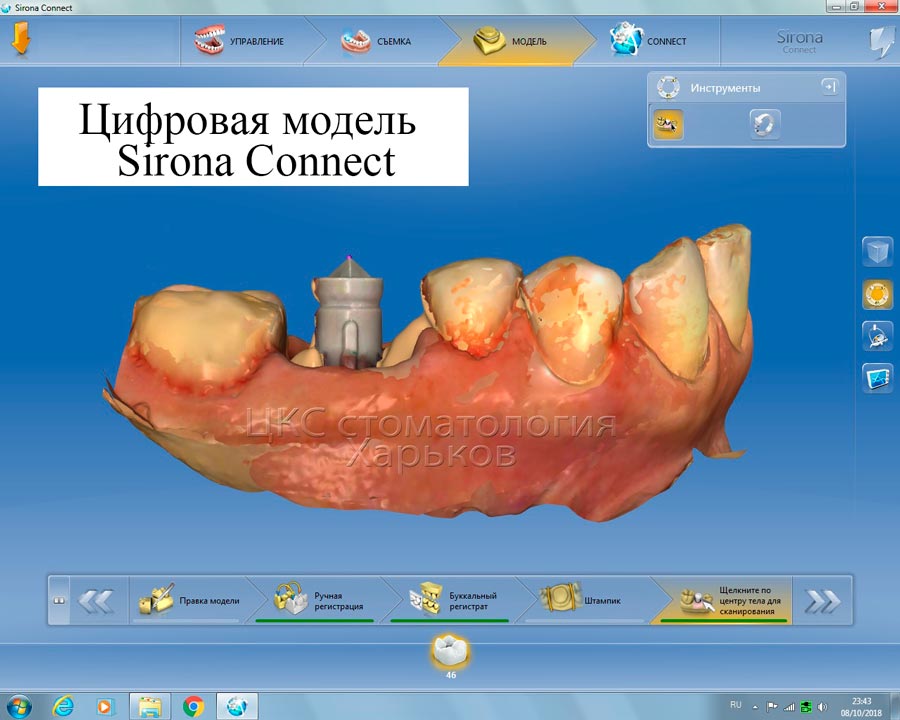The image size is (900, 720).
Task: Switch to Sirona Connect taskbar button
Action: click(x=236, y=706)
